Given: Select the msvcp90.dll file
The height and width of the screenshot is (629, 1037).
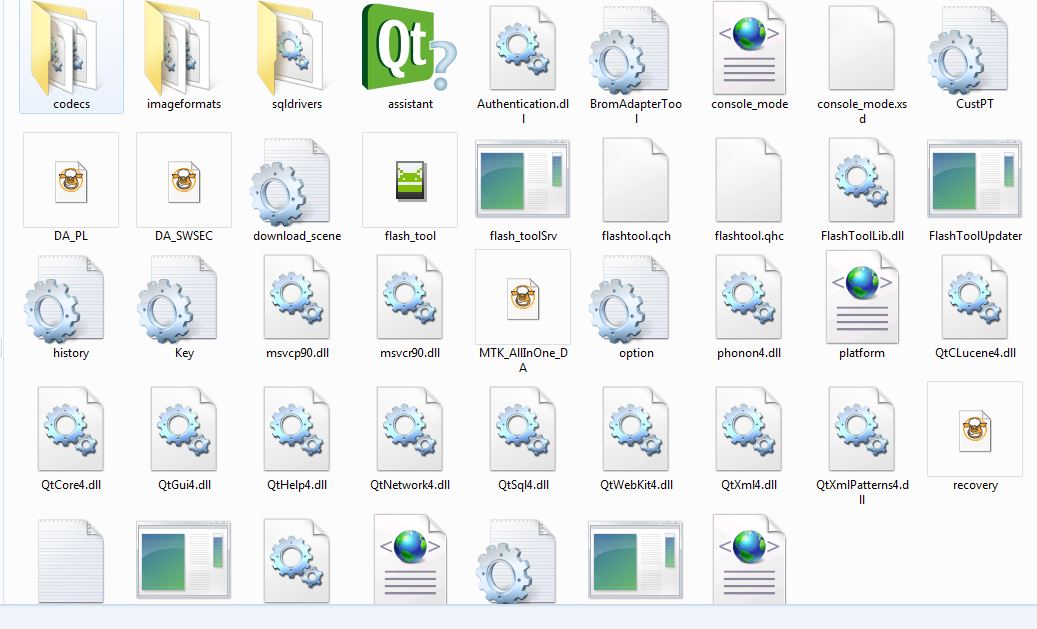Looking at the screenshot, I should 297,305.
